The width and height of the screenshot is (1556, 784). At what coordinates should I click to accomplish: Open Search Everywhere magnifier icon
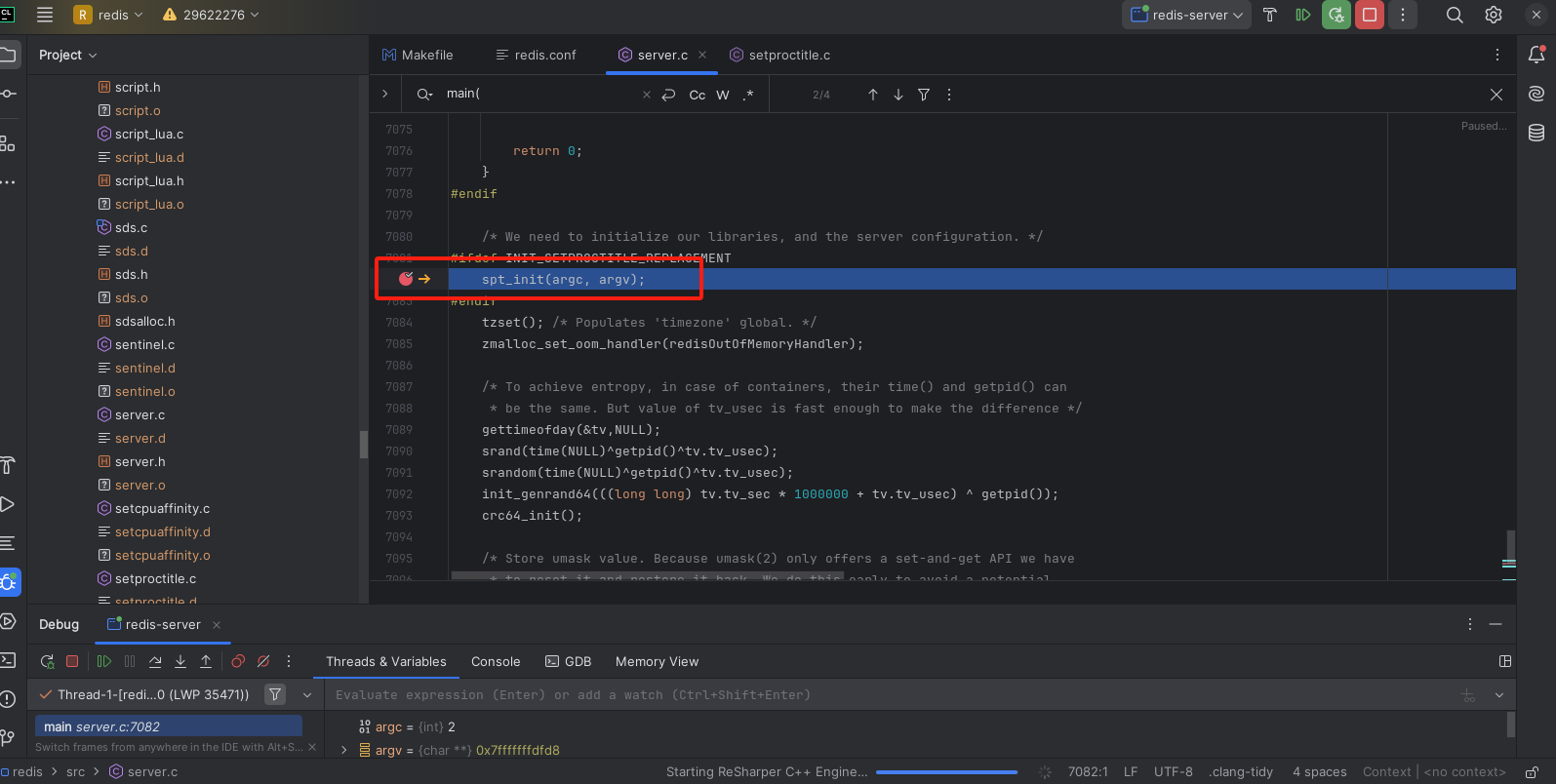pos(1455,15)
